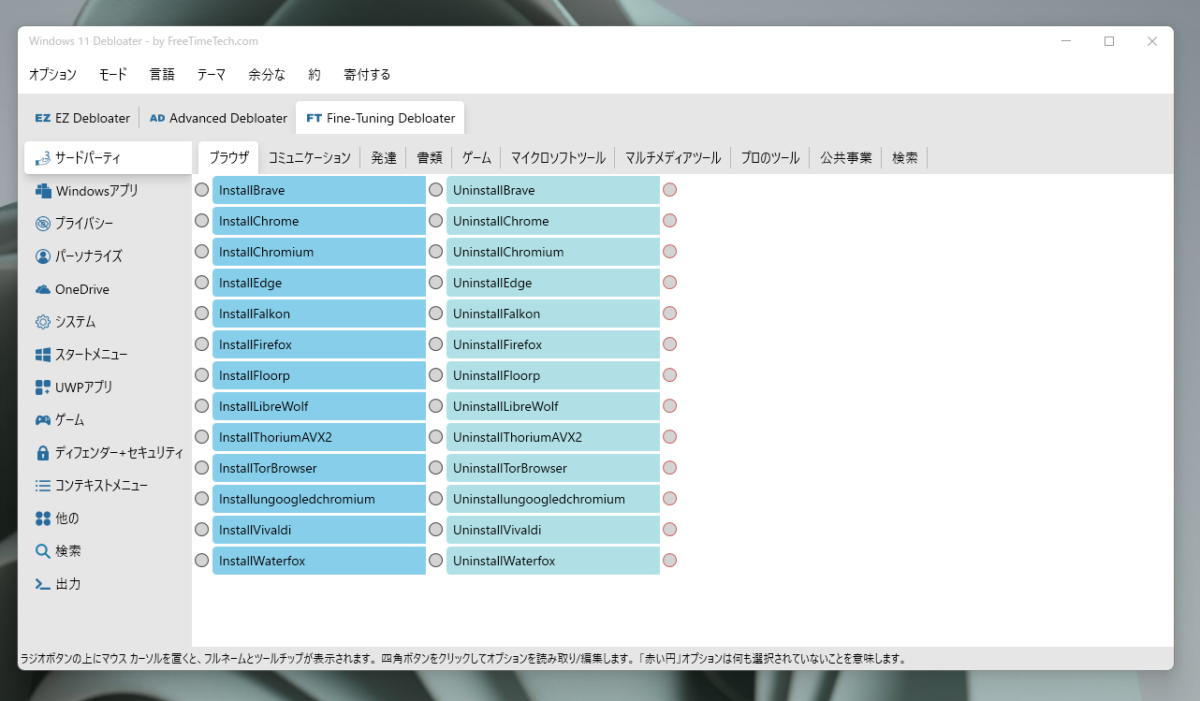Select the InstallFirefox radio button
1200x701 pixels.
point(201,345)
